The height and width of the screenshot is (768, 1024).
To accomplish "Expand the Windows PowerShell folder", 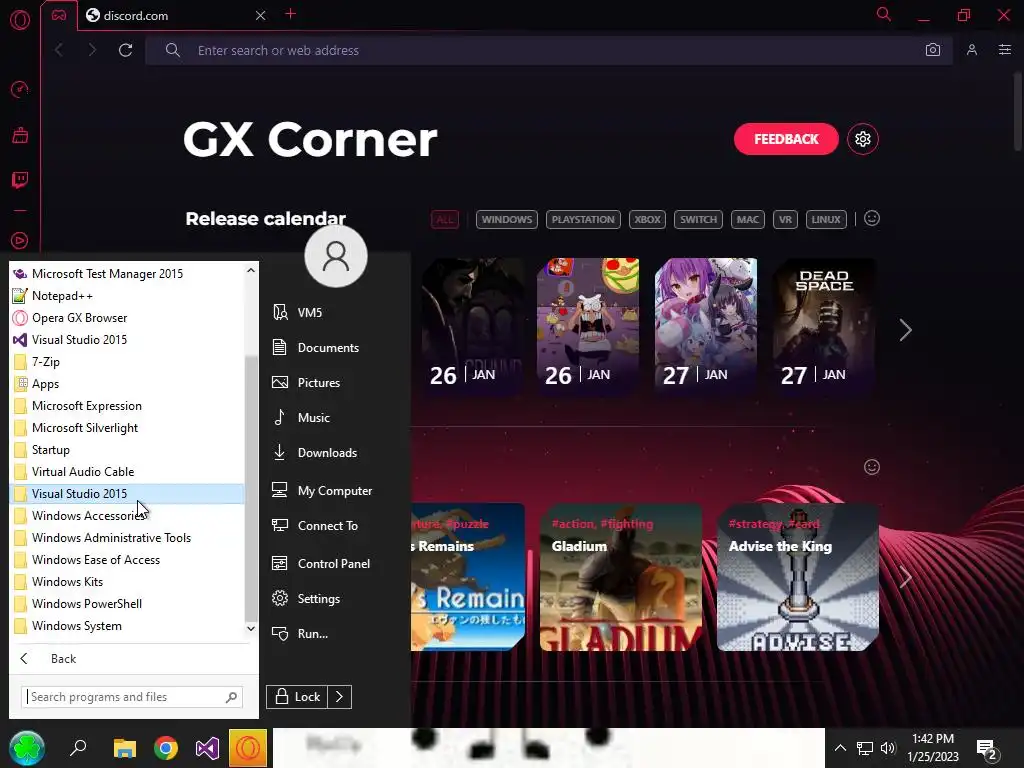I will (127, 603).
